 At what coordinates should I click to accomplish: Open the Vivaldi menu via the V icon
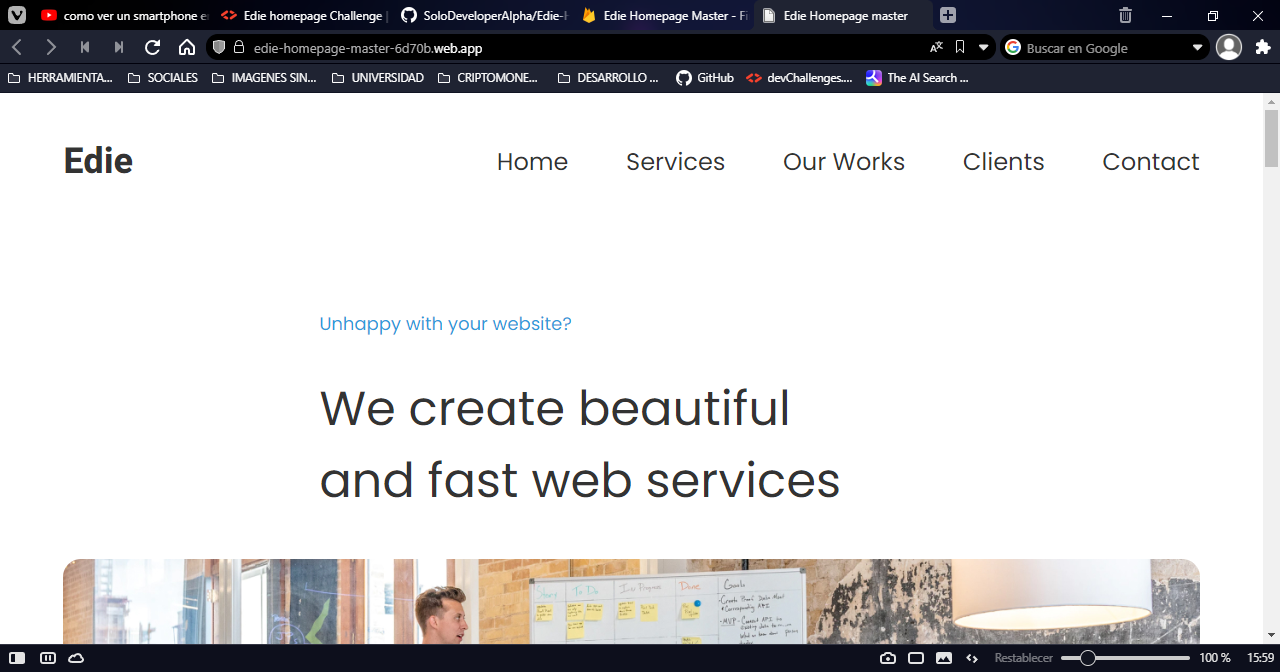pyautogui.click(x=16, y=15)
